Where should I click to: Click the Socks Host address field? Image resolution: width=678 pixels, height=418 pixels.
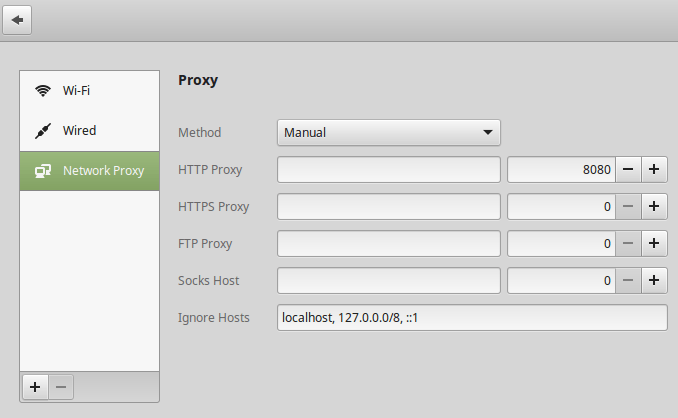(x=389, y=281)
